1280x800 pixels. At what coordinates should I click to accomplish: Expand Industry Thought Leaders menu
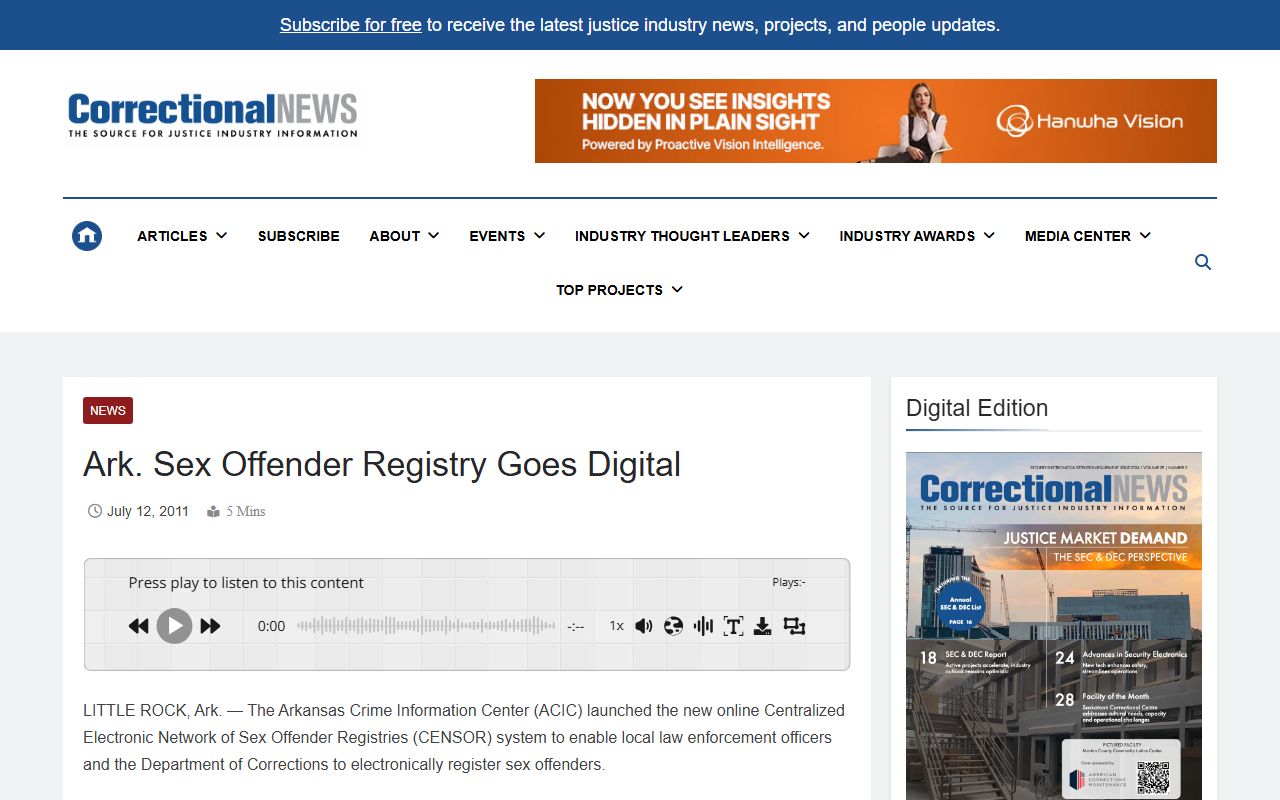pos(692,236)
